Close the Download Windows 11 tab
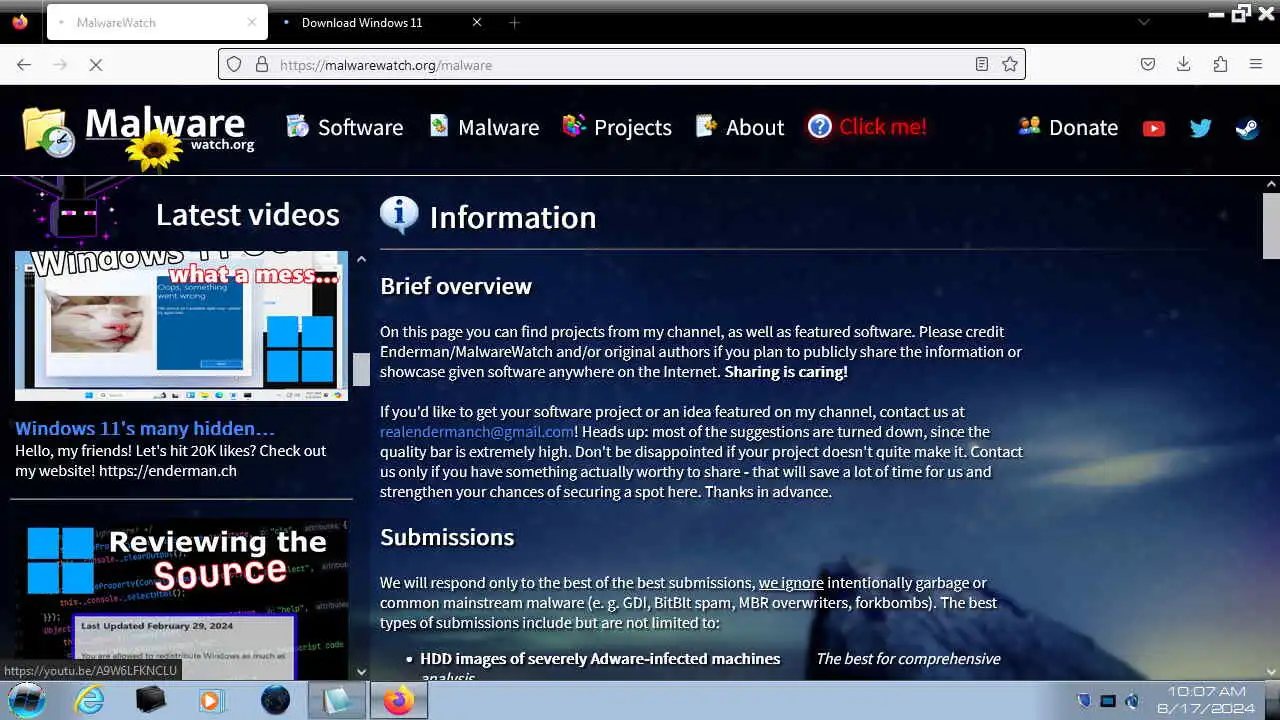The image size is (1280, 720). coord(476,22)
